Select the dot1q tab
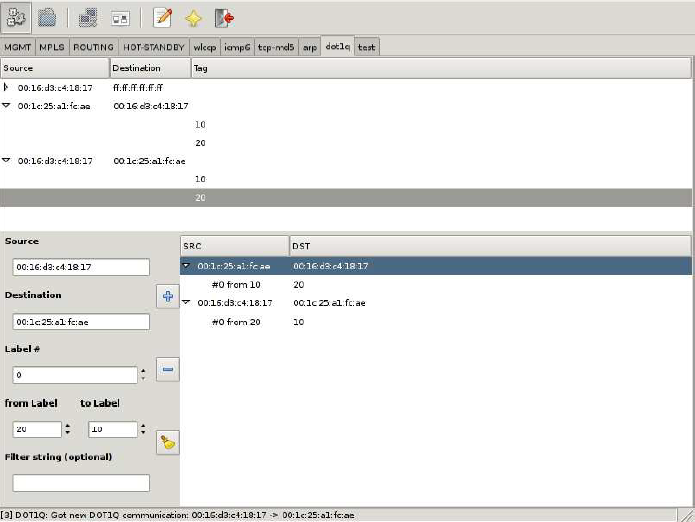Screen dimensions: 695x522 338,46
